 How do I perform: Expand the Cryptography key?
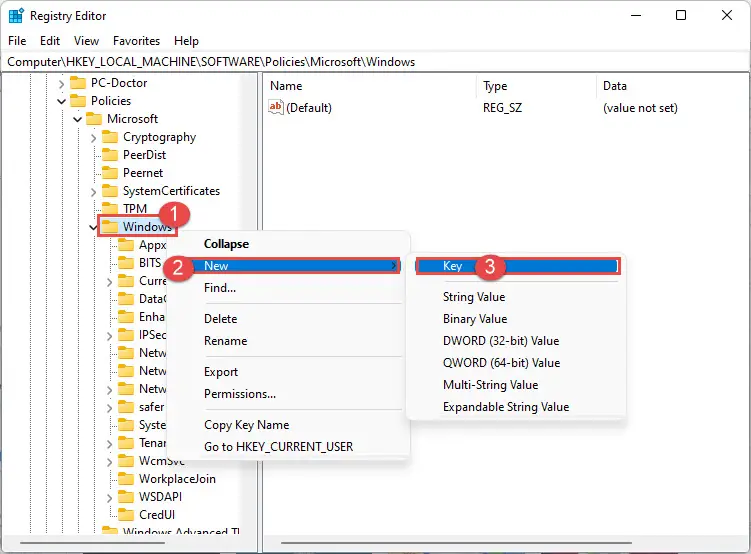click(93, 138)
